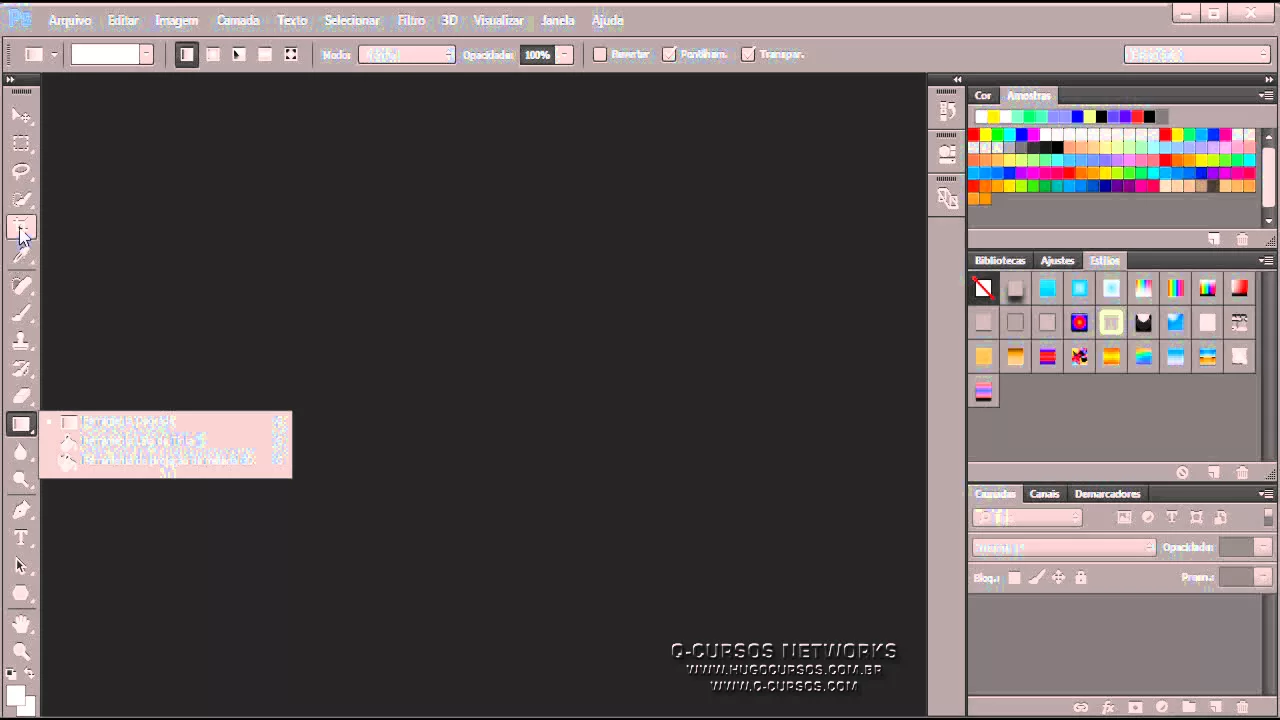Open the History panel icon in dock
The width and height of the screenshot is (1280, 720).
[947, 112]
